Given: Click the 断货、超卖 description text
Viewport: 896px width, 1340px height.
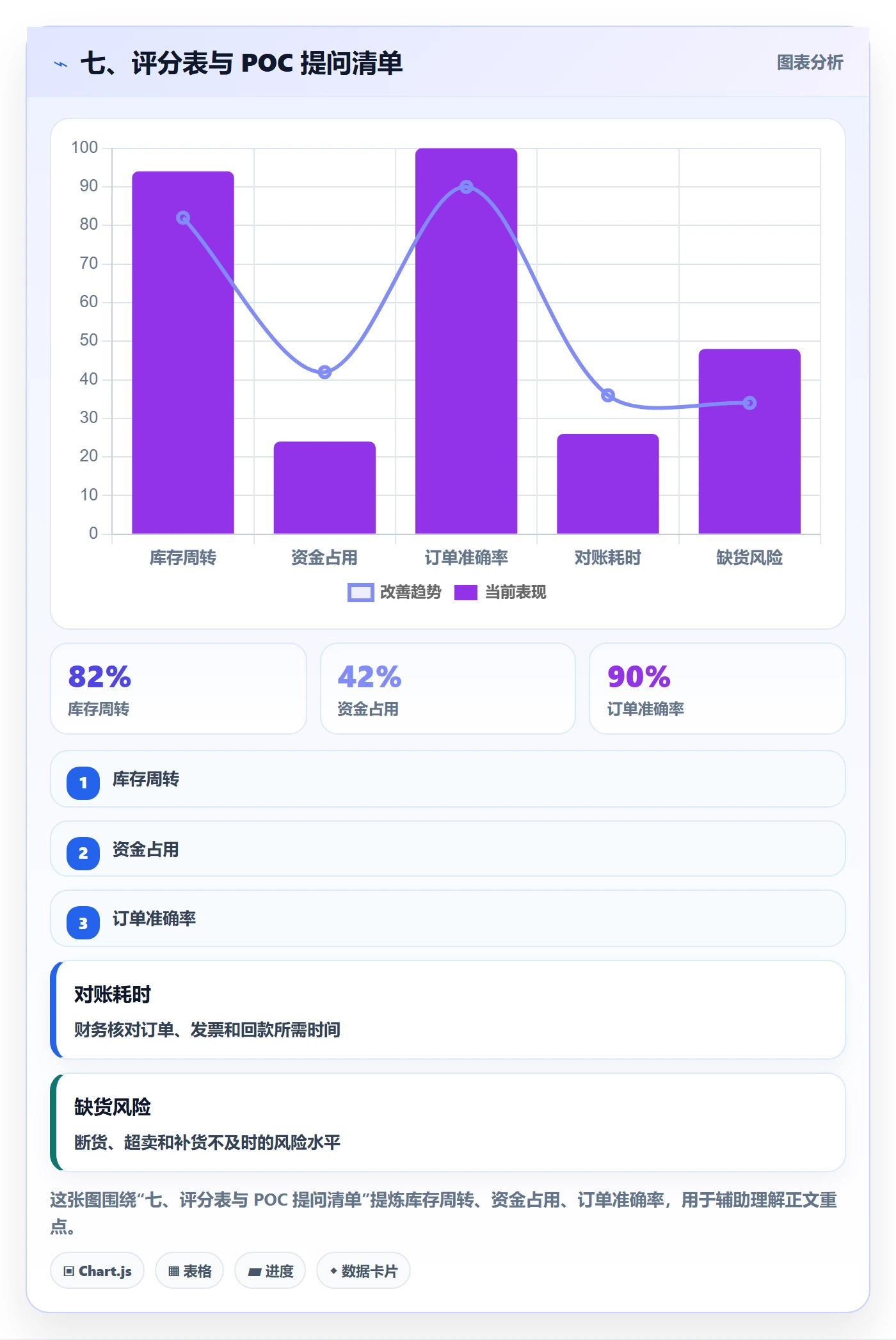Looking at the screenshot, I should tap(207, 1142).
